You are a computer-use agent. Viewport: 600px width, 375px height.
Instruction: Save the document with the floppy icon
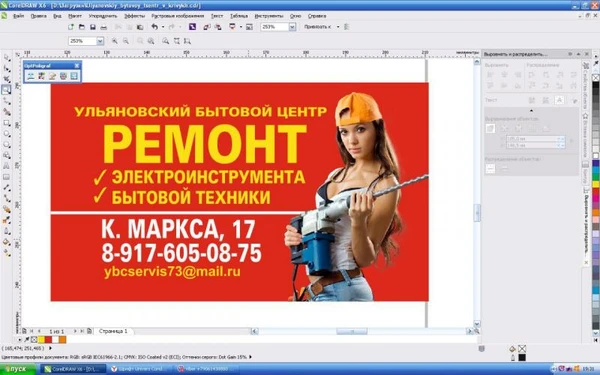tap(93, 27)
